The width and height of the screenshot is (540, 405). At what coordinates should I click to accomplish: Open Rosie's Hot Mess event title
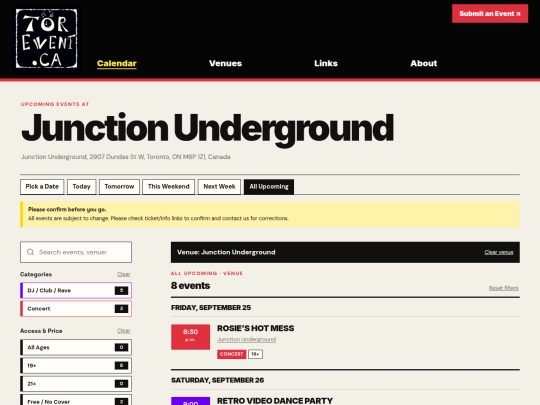click(x=256, y=328)
